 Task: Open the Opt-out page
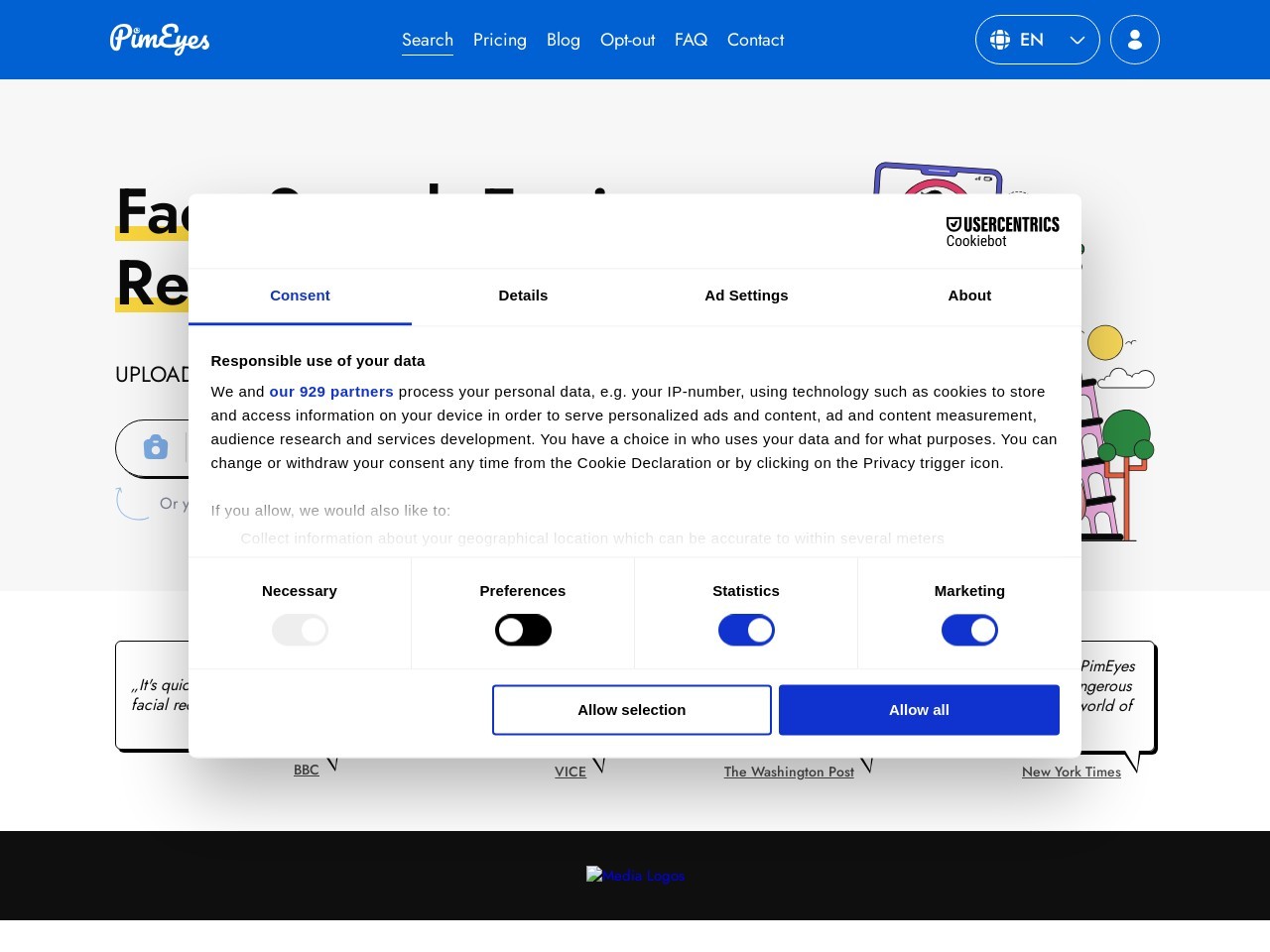click(x=627, y=40)
